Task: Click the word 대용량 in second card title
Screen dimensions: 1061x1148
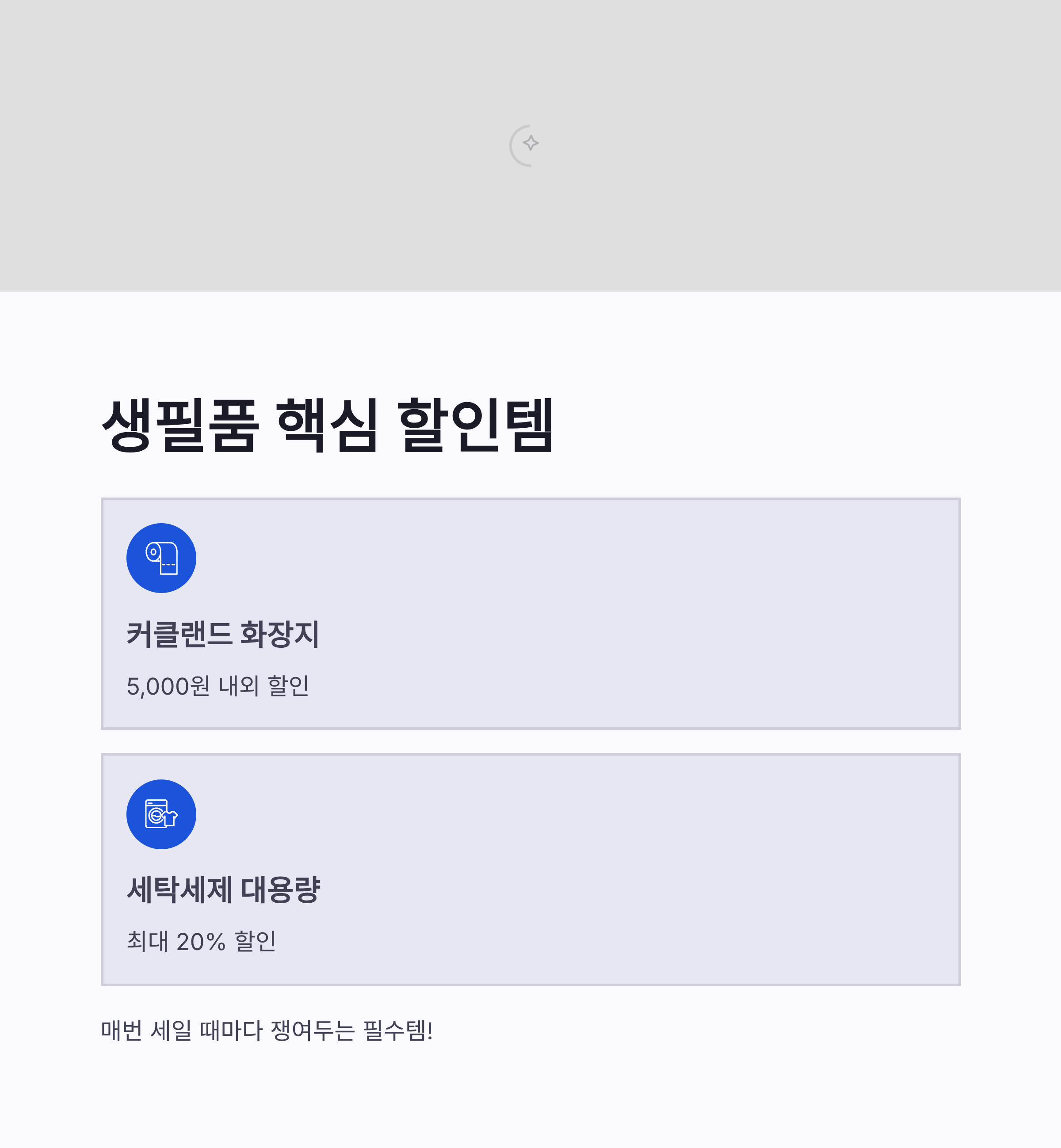Action: point(281,890)
